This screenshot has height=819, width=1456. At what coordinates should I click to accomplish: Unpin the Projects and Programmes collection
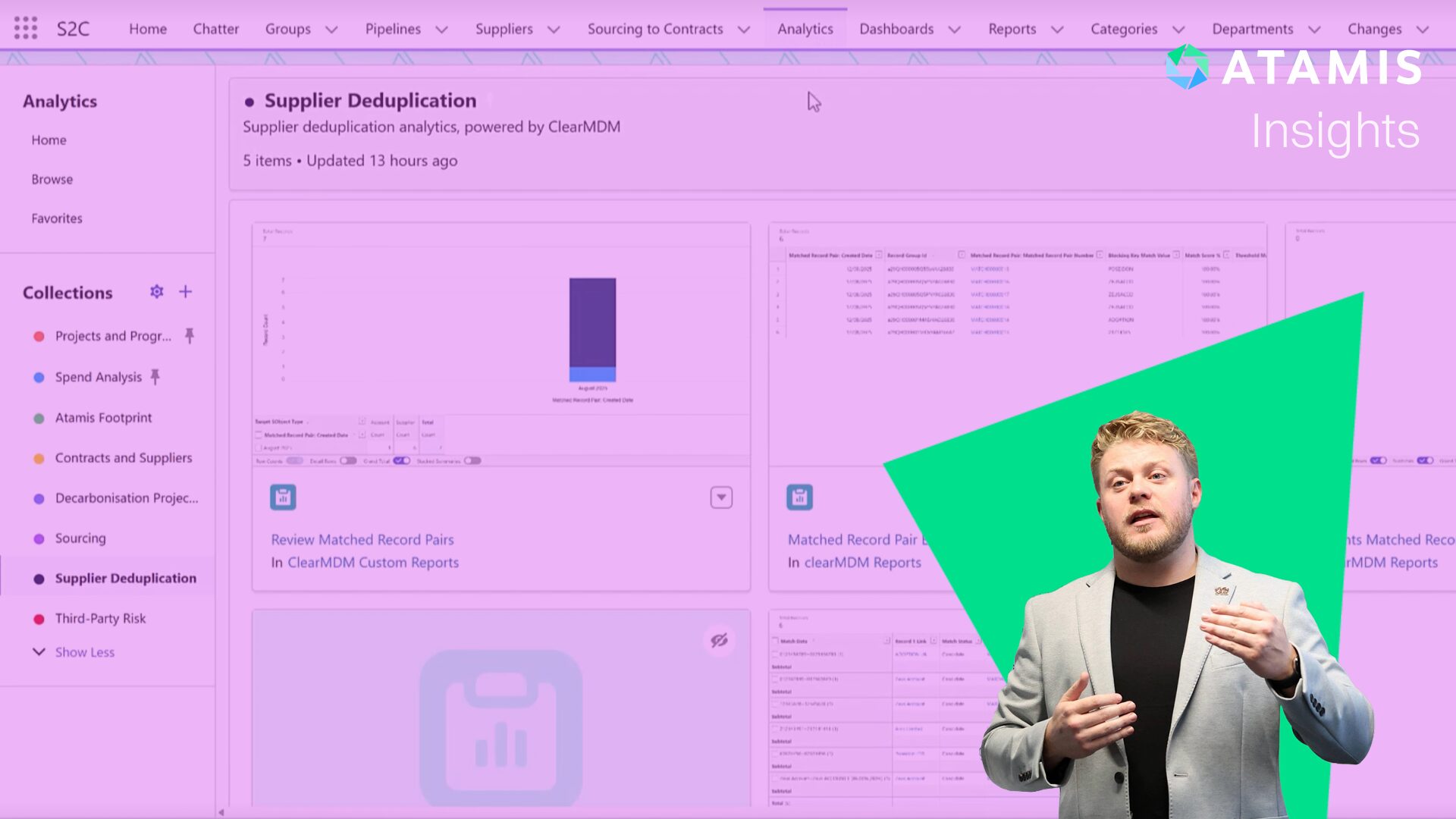(x=190, y=335)
